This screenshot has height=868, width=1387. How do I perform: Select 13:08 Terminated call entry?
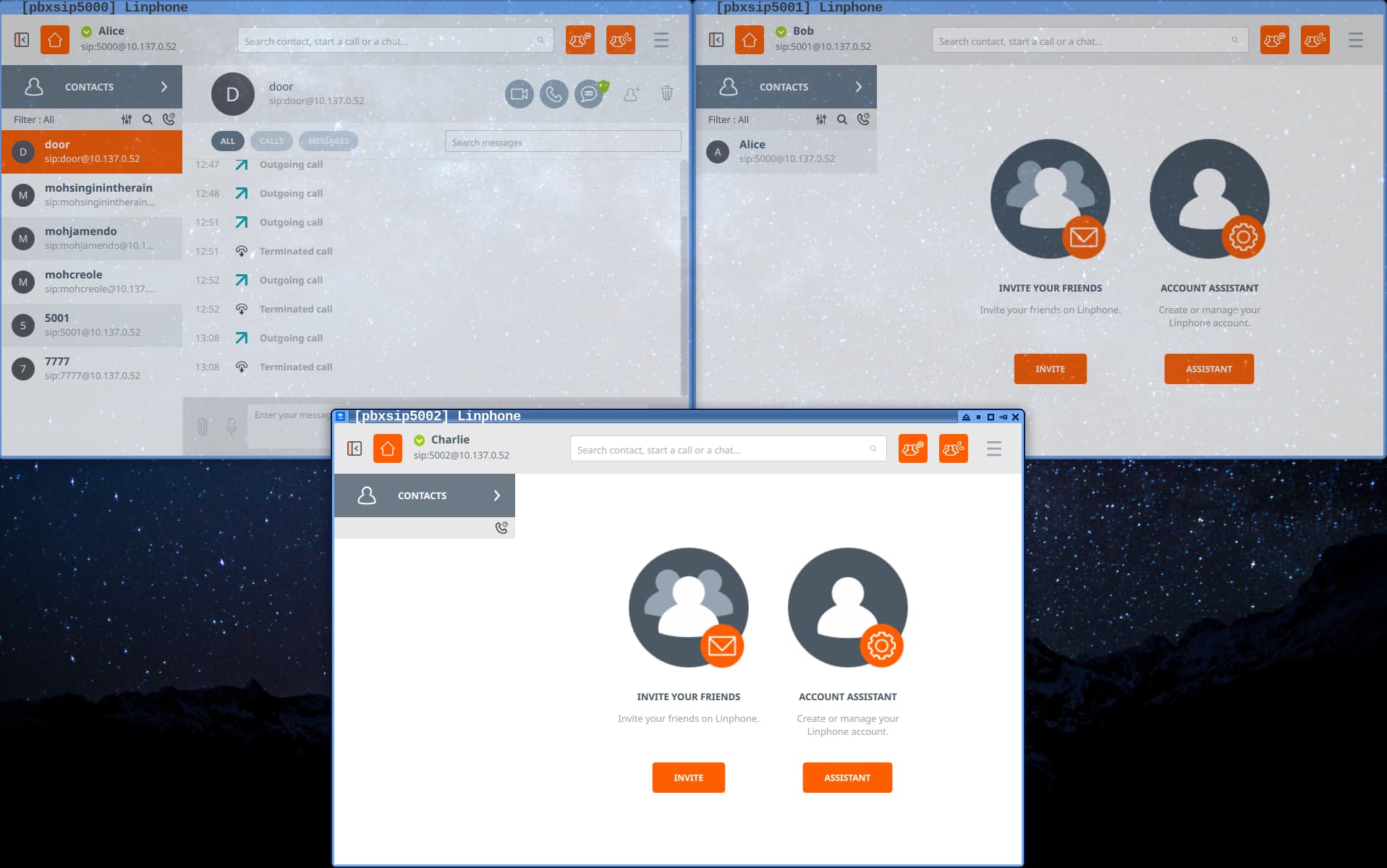coord(264,367)
